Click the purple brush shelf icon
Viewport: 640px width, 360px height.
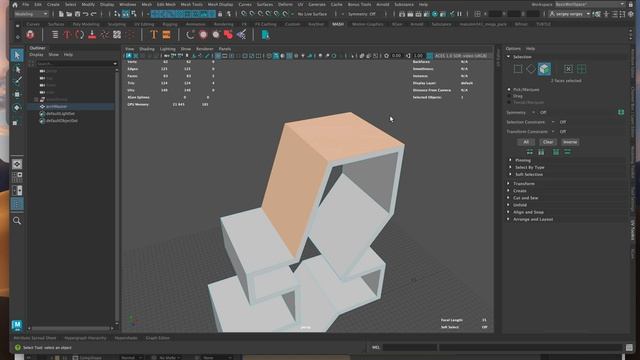click(241, 35)
